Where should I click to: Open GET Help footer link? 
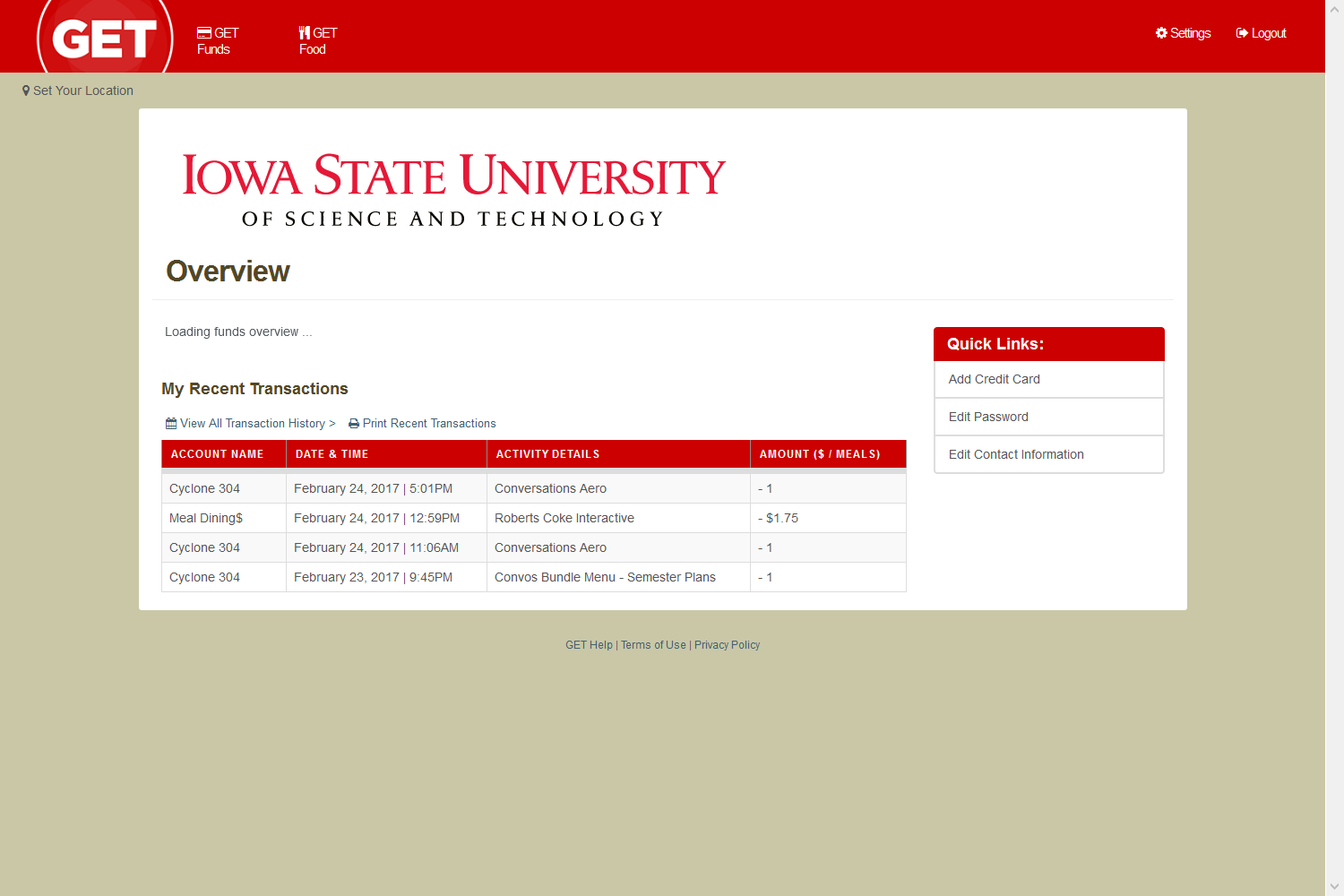pyautogui.click(x=589, y=645)
